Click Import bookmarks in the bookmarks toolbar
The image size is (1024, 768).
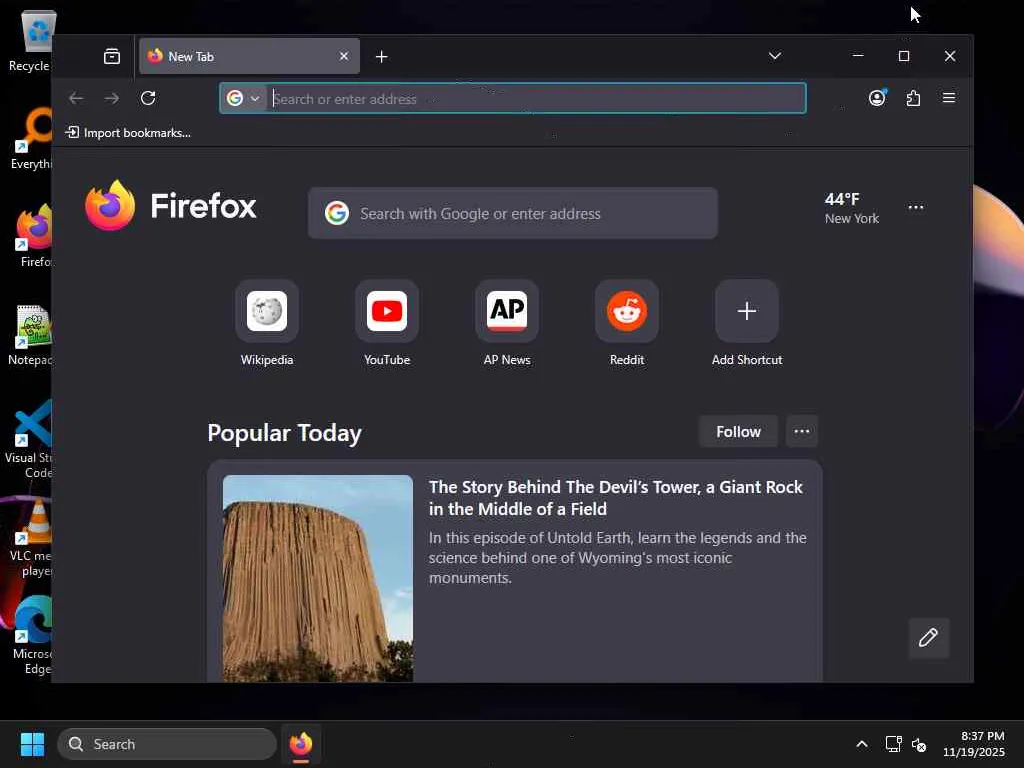pos(128,133)
